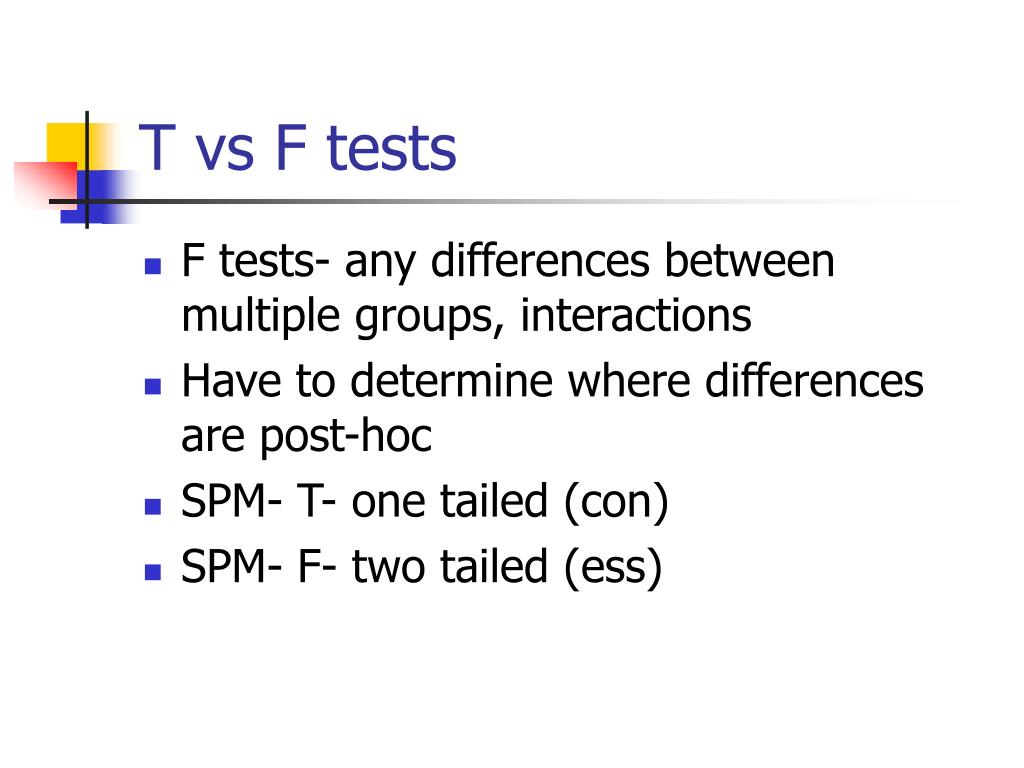Viewport: 1024px width, 768px height.
Task: Click the bullet marker before 'SPM- F-'
Action: [x=153, y=572]
